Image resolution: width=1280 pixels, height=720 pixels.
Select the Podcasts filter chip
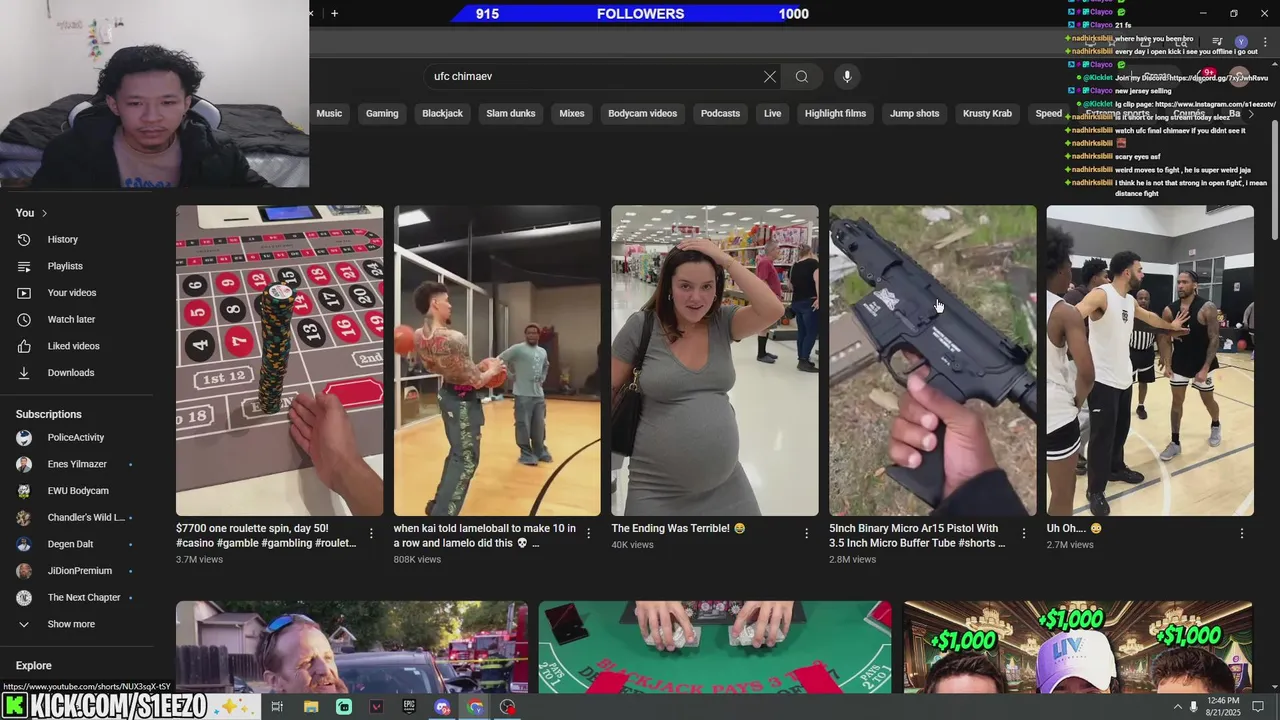[x=720, y=114]
